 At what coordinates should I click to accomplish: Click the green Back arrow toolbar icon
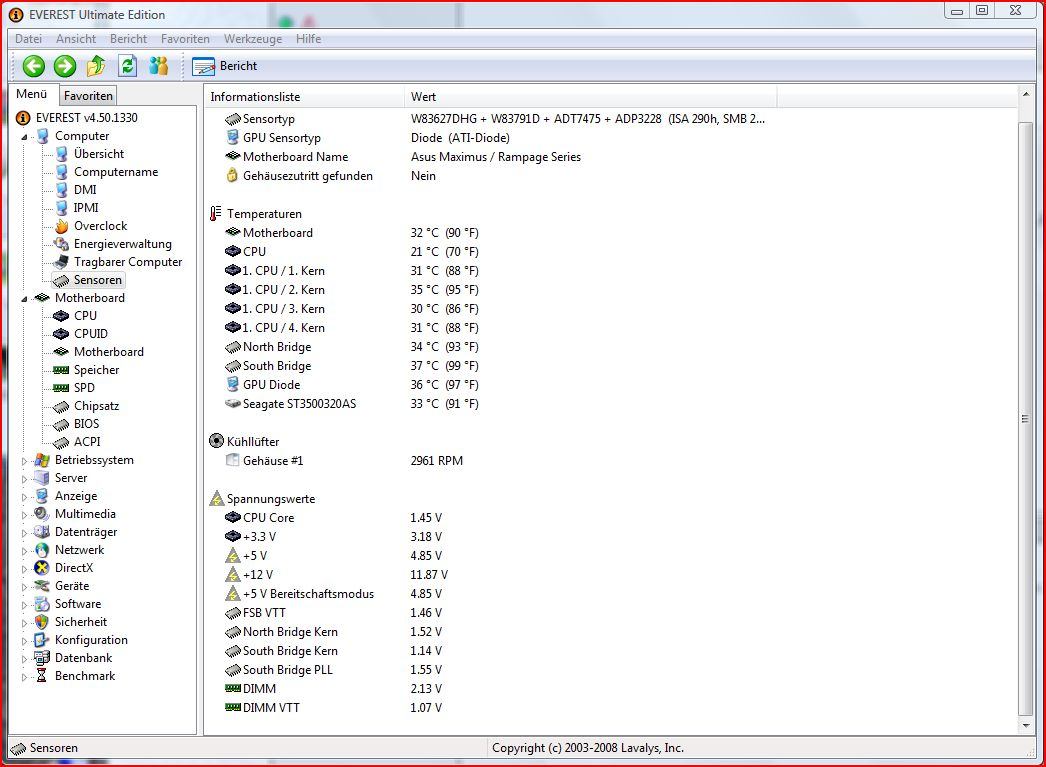pos(34,66)
